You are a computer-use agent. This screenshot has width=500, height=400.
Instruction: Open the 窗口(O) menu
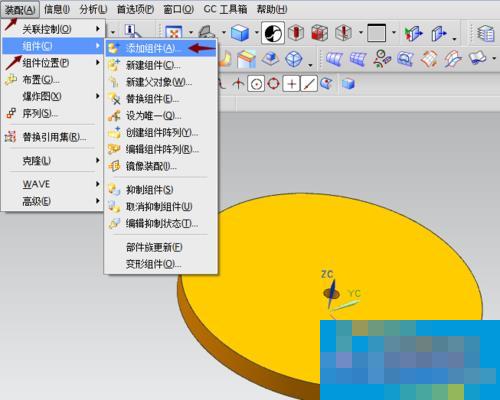[x=178, y=9]
